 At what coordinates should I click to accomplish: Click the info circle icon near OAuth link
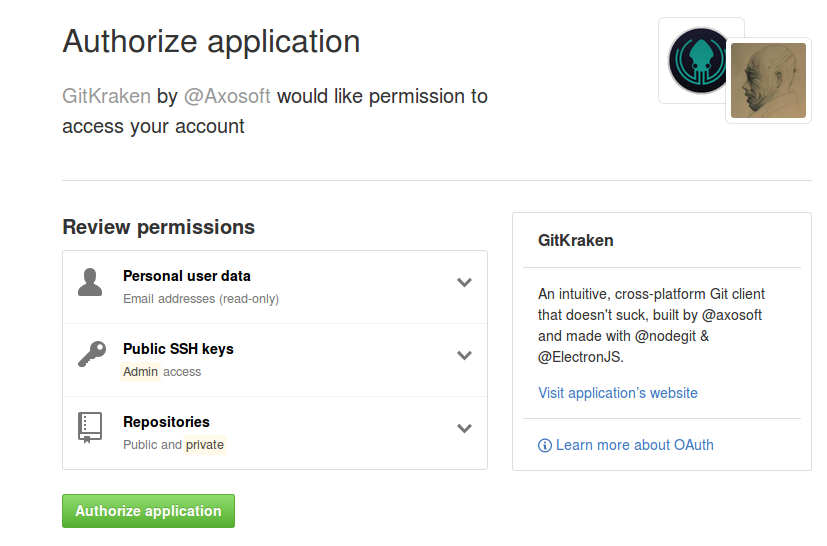click(545, 446)
